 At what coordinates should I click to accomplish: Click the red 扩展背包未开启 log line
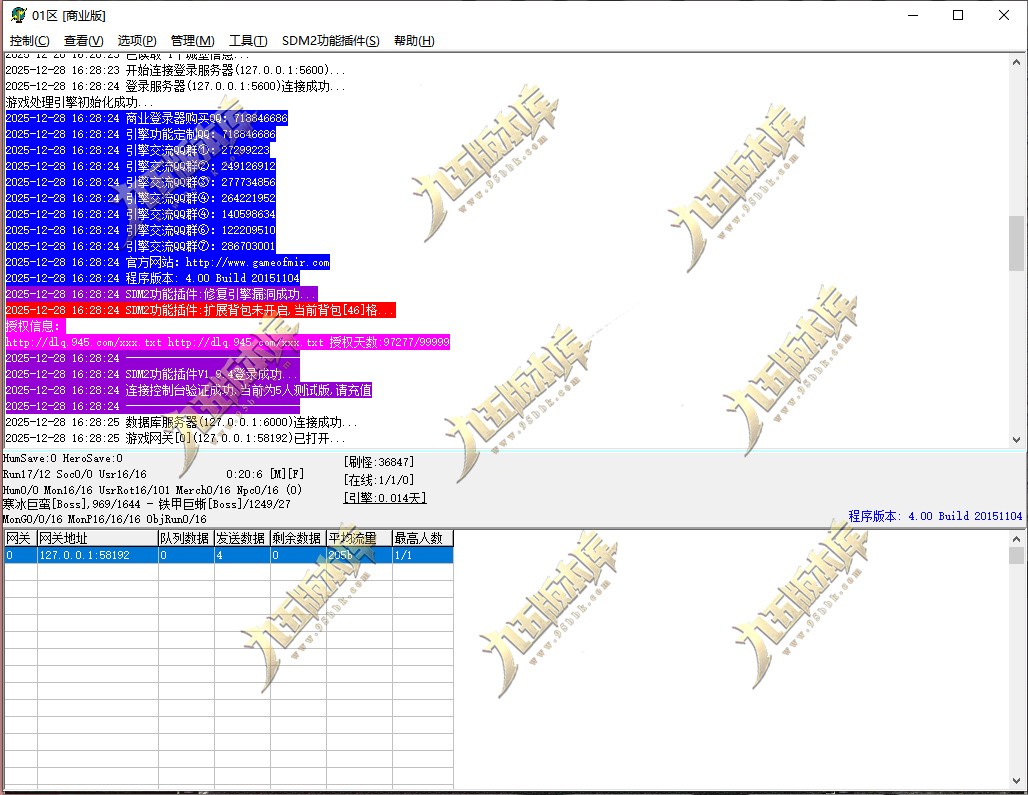coord(200,310)
